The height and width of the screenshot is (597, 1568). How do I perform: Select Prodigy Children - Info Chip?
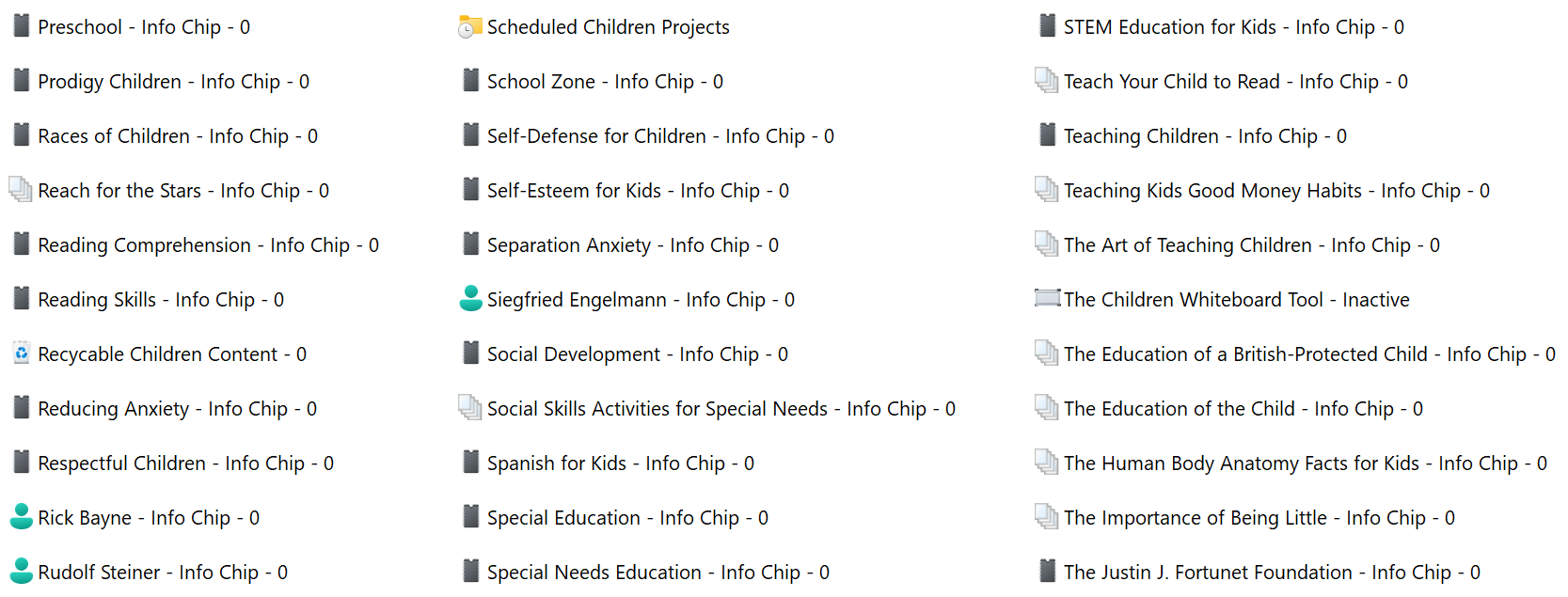[x=173, y=82]
